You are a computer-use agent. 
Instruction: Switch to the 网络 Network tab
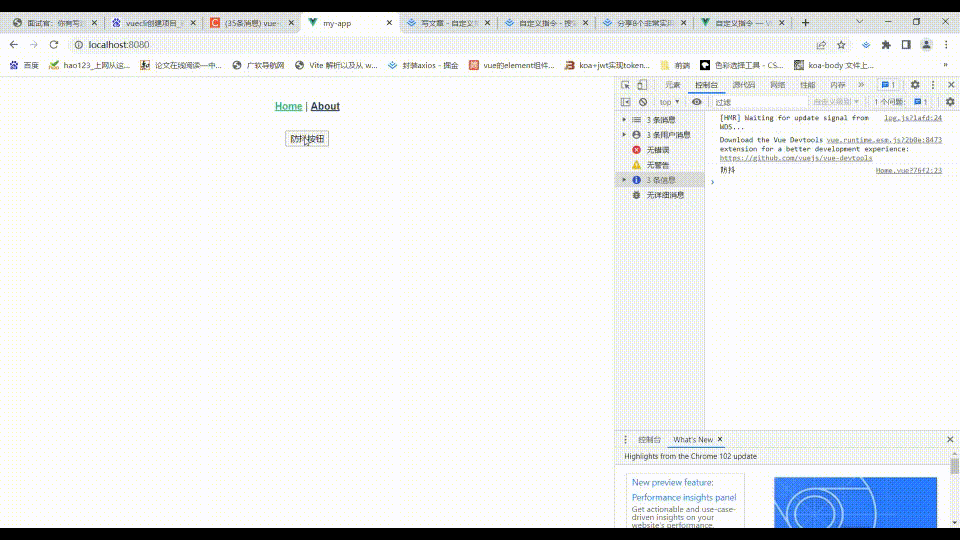pos(778,85)
